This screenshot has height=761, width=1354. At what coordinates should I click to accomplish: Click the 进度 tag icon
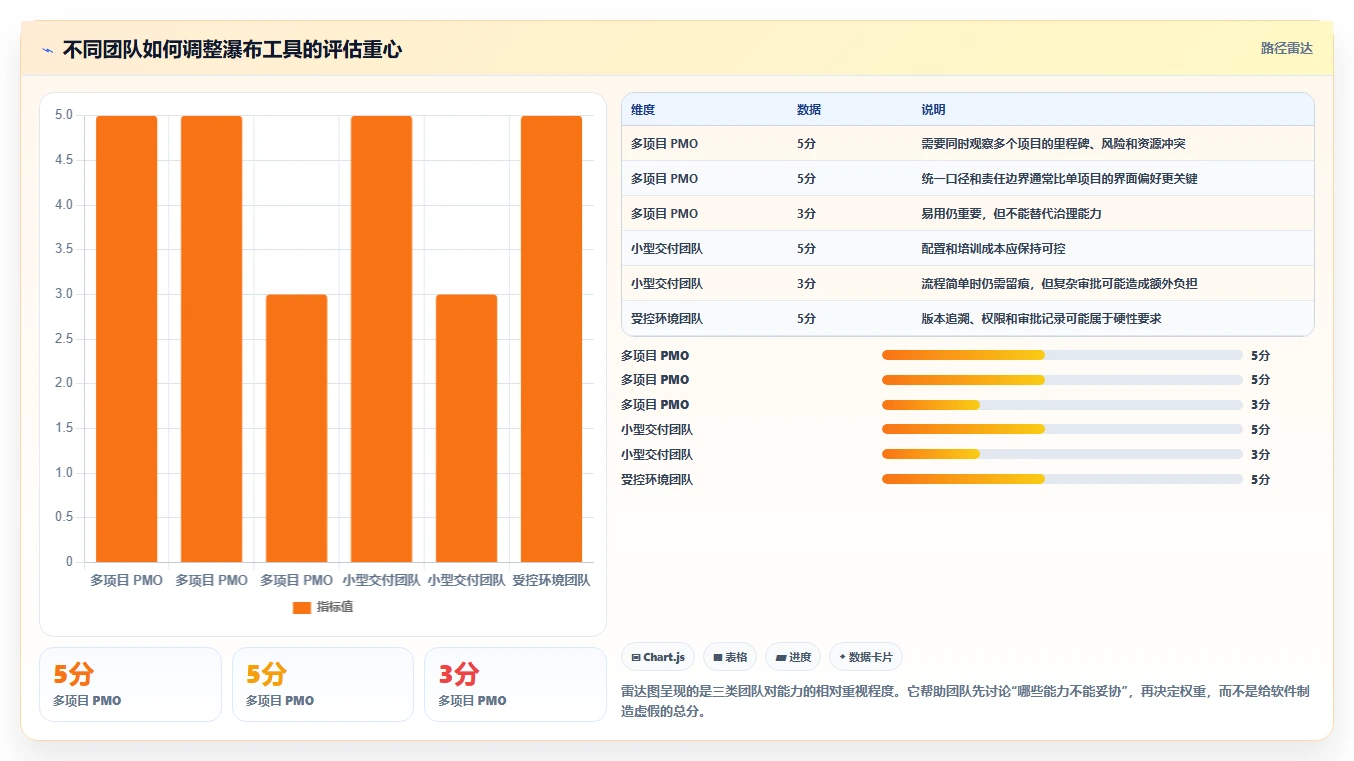(x=781, y=657)
